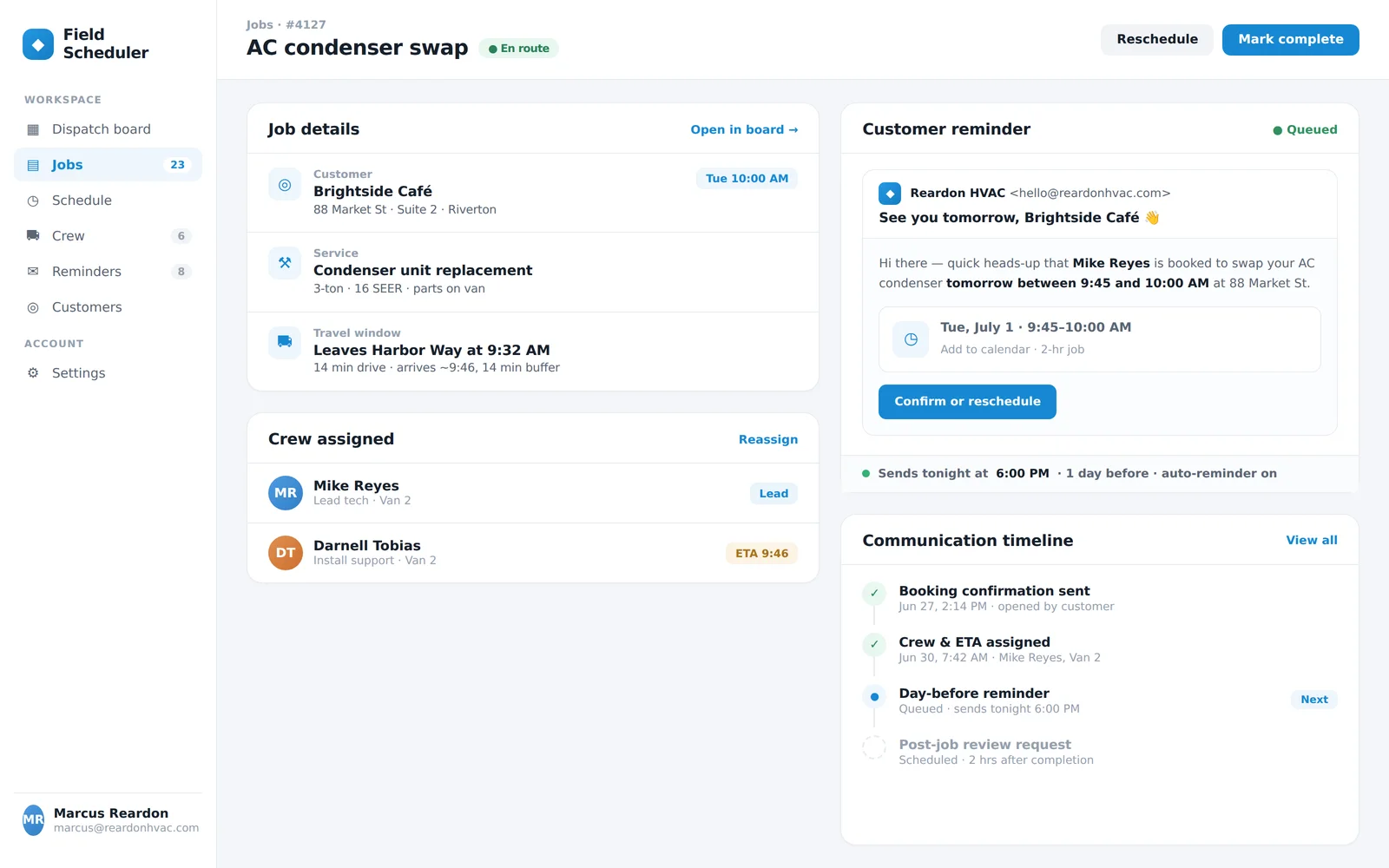Screen dimensions: 1389x868
Task: Click the Field Scheduler logo icon
Action: (37, 44)
